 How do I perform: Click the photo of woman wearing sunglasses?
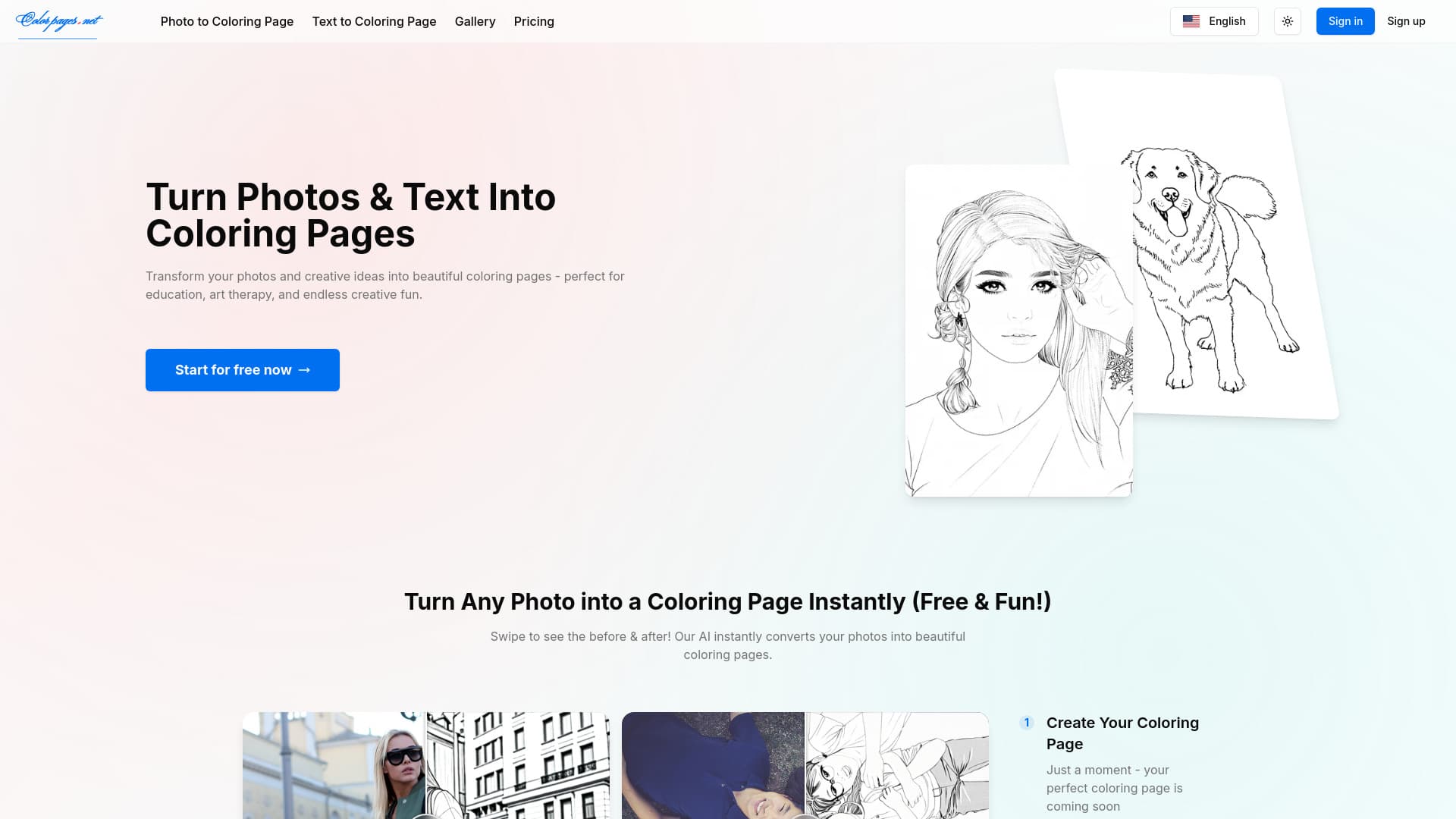pyautogui.click(x=334, y=765)
